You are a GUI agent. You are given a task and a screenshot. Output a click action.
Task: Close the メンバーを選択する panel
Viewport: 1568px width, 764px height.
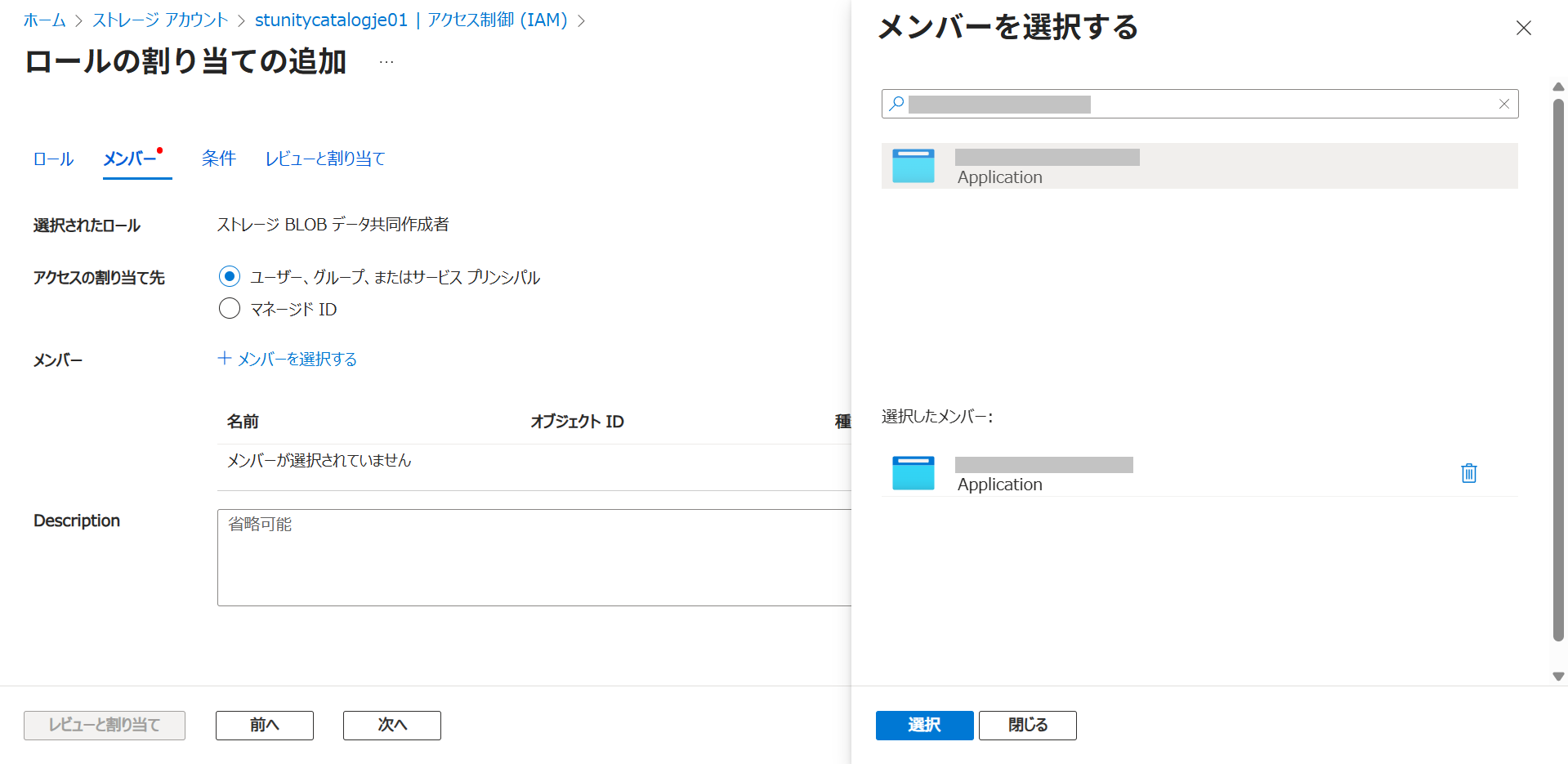coord(1523,28)
